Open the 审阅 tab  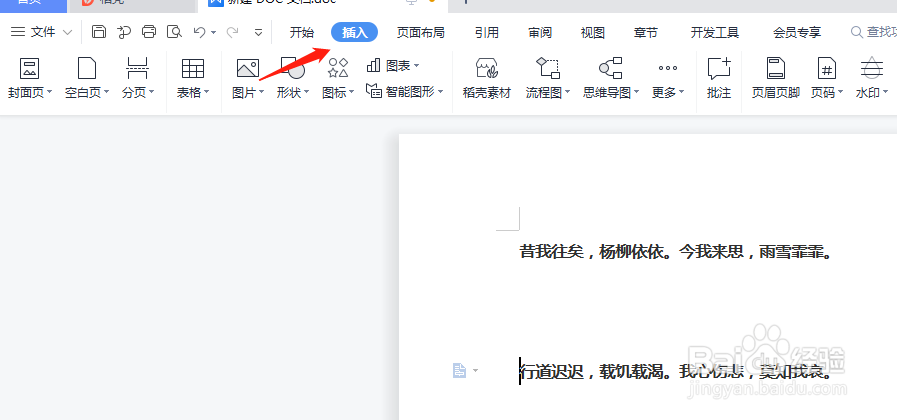(539, 33)
